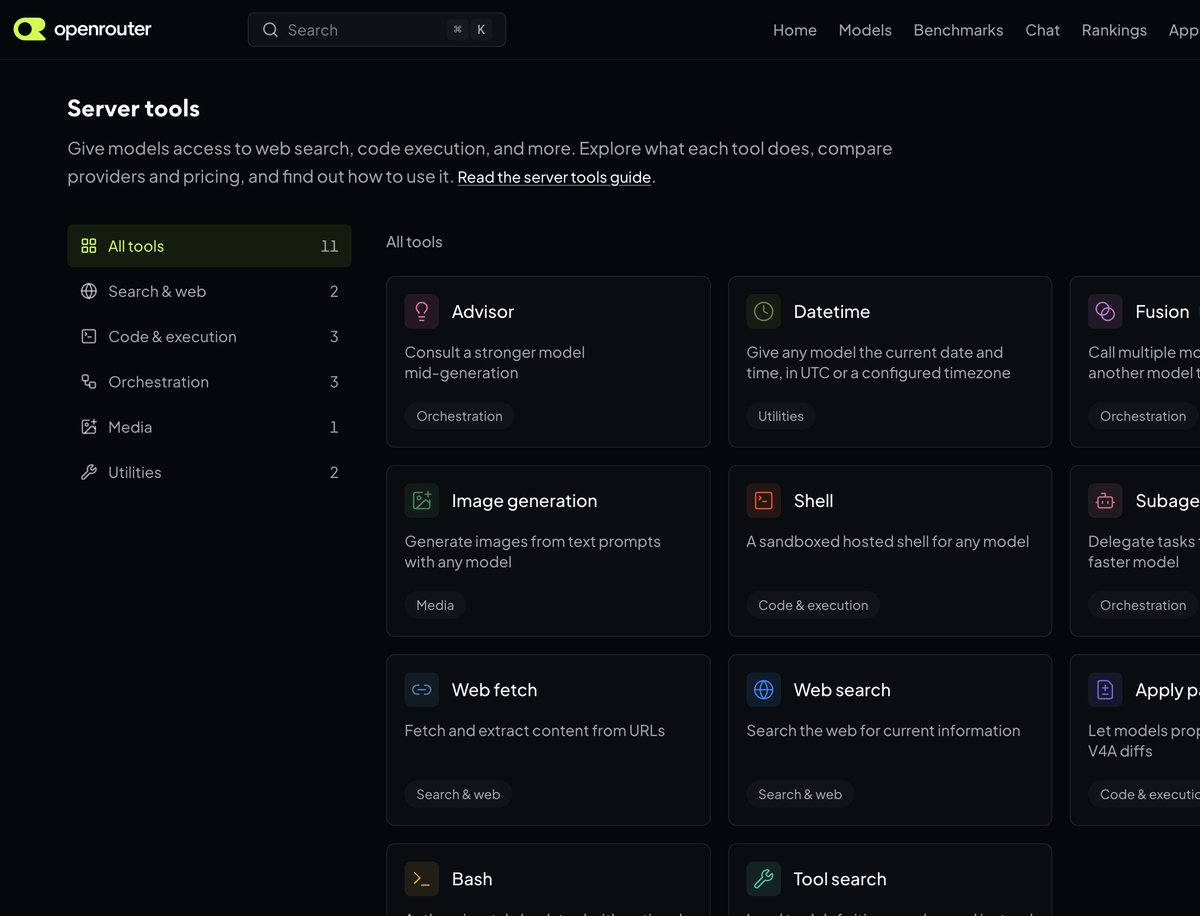Filter by Media category
Image resolution: width=1200 pixels, height=916 pixels.
point(209,427)
